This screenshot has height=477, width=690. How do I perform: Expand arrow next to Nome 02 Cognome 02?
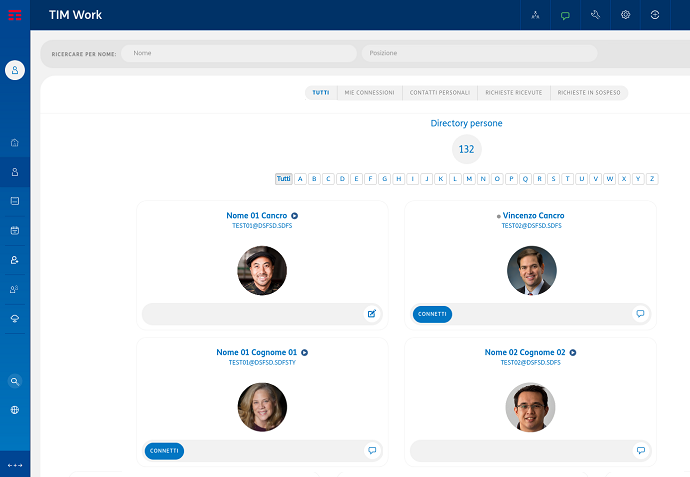tap(573, 353)
